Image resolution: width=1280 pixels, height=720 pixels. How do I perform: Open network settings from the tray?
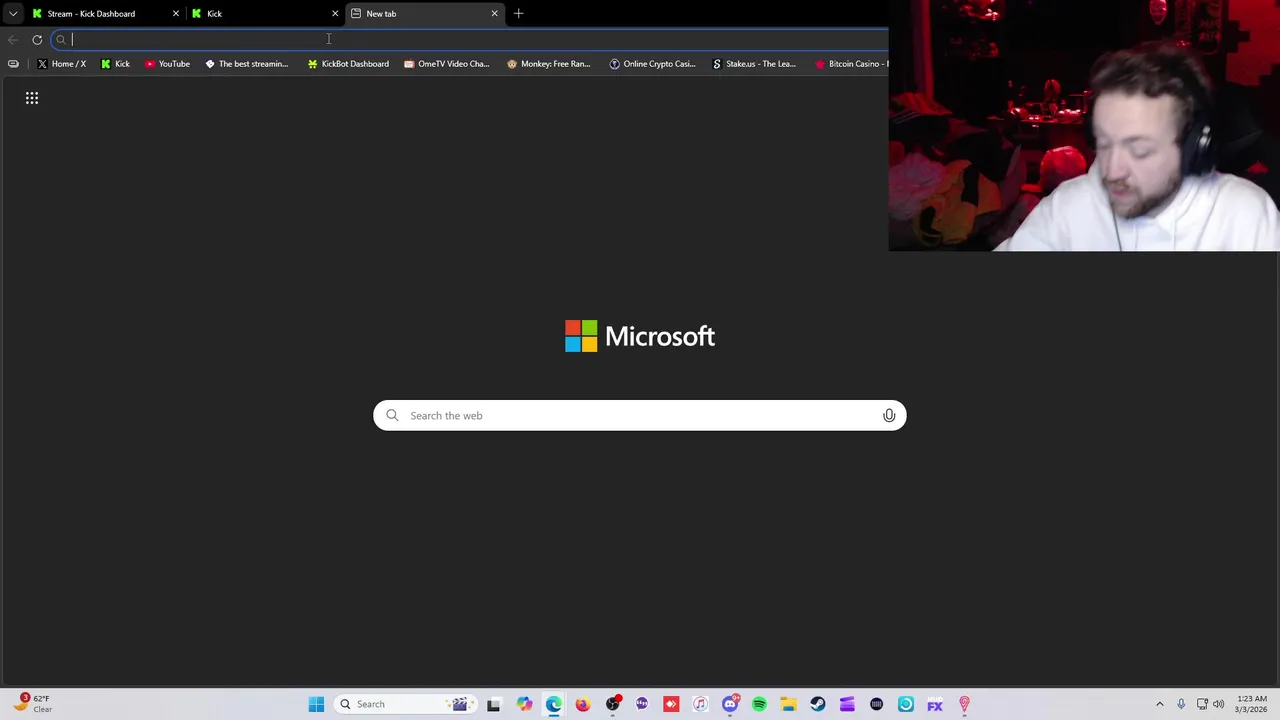pyautogui.click(x=1202, y=704)
